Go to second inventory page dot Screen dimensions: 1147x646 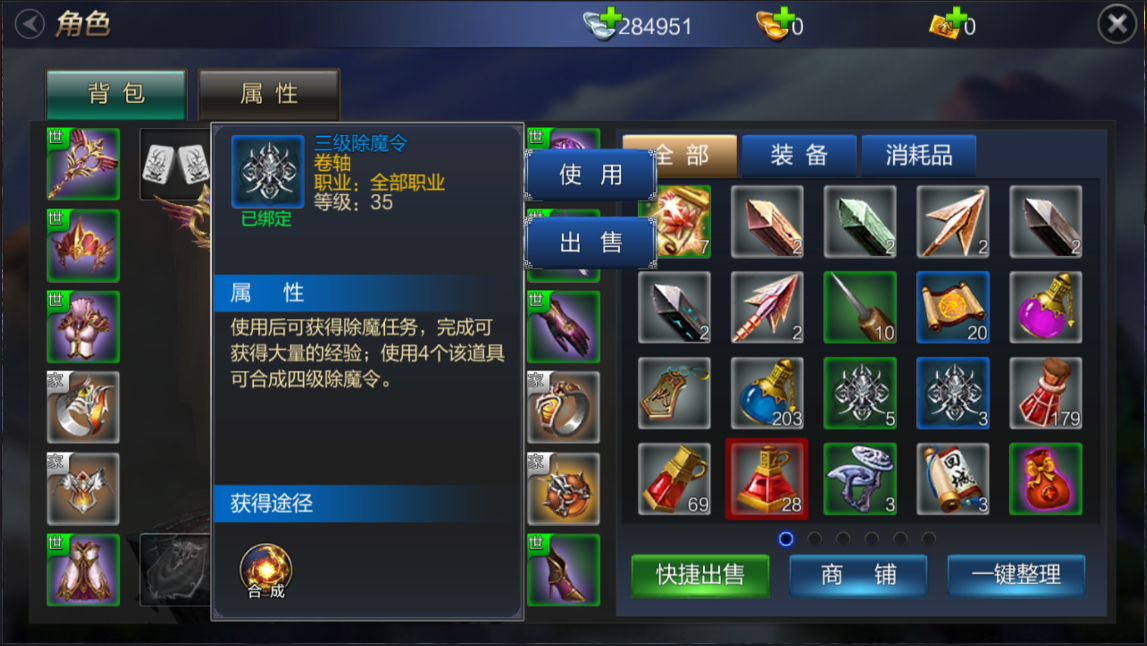(814, 539)
